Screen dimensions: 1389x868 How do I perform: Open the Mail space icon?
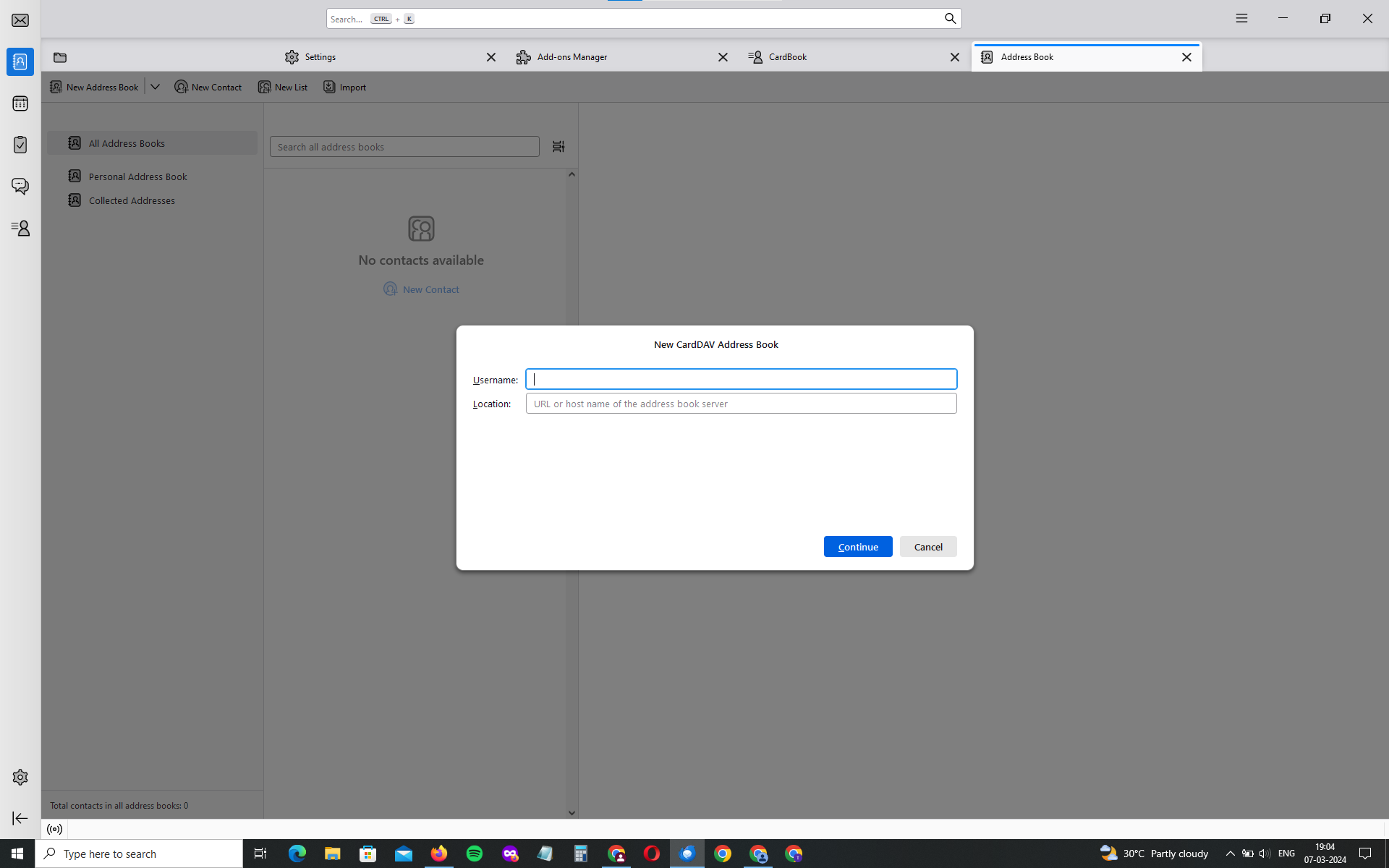pos(20,20)
